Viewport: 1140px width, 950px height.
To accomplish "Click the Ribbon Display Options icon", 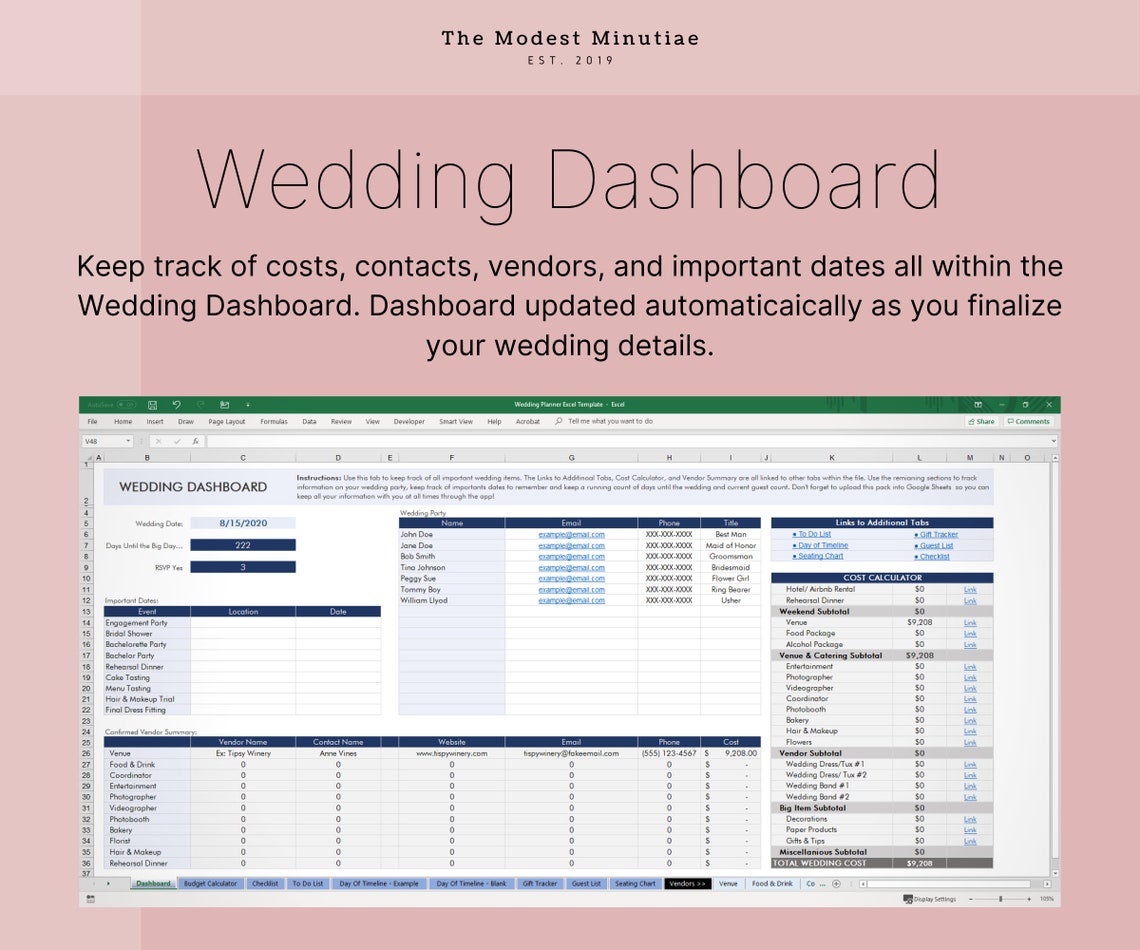I will pyautogui.click(x=977, y=403).
